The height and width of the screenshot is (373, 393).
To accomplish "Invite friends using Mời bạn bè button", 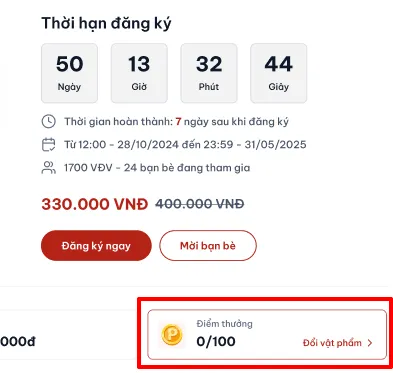I will 208,246.
